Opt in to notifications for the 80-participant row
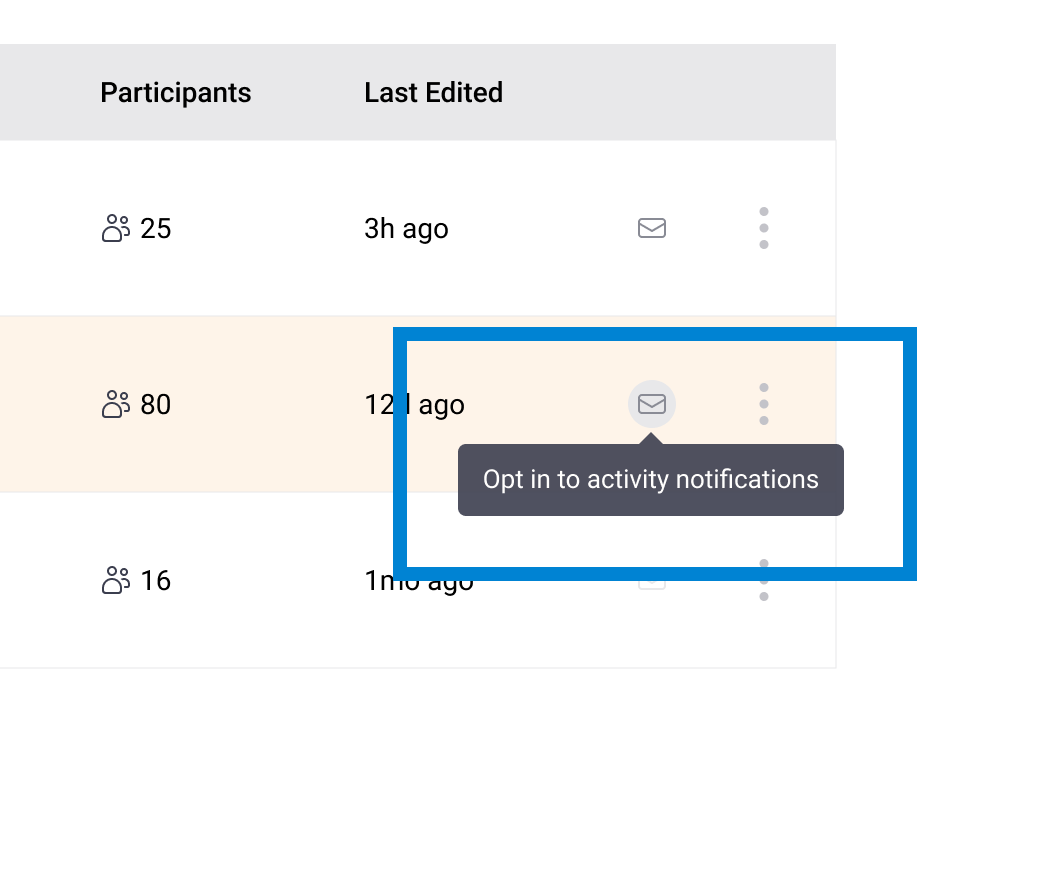Image resolution: width=1042 pixels, height=870 pixels. coord(652,404)
